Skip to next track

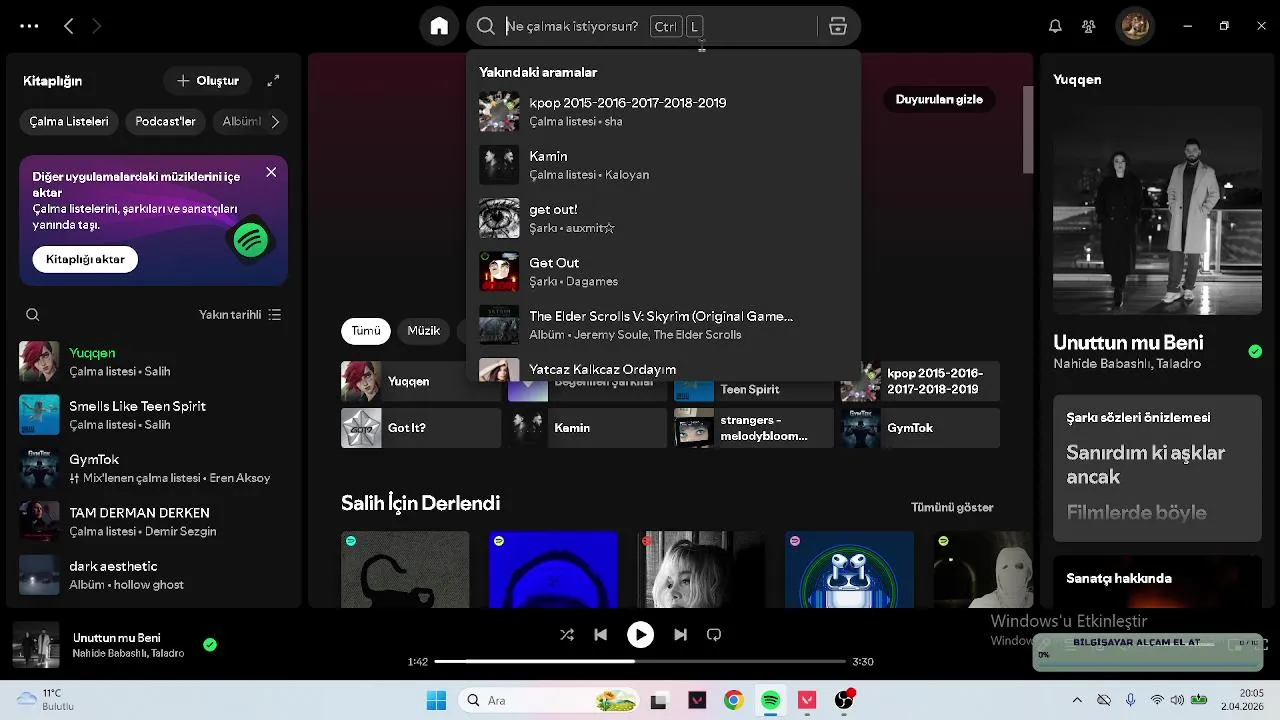point(680,634)
